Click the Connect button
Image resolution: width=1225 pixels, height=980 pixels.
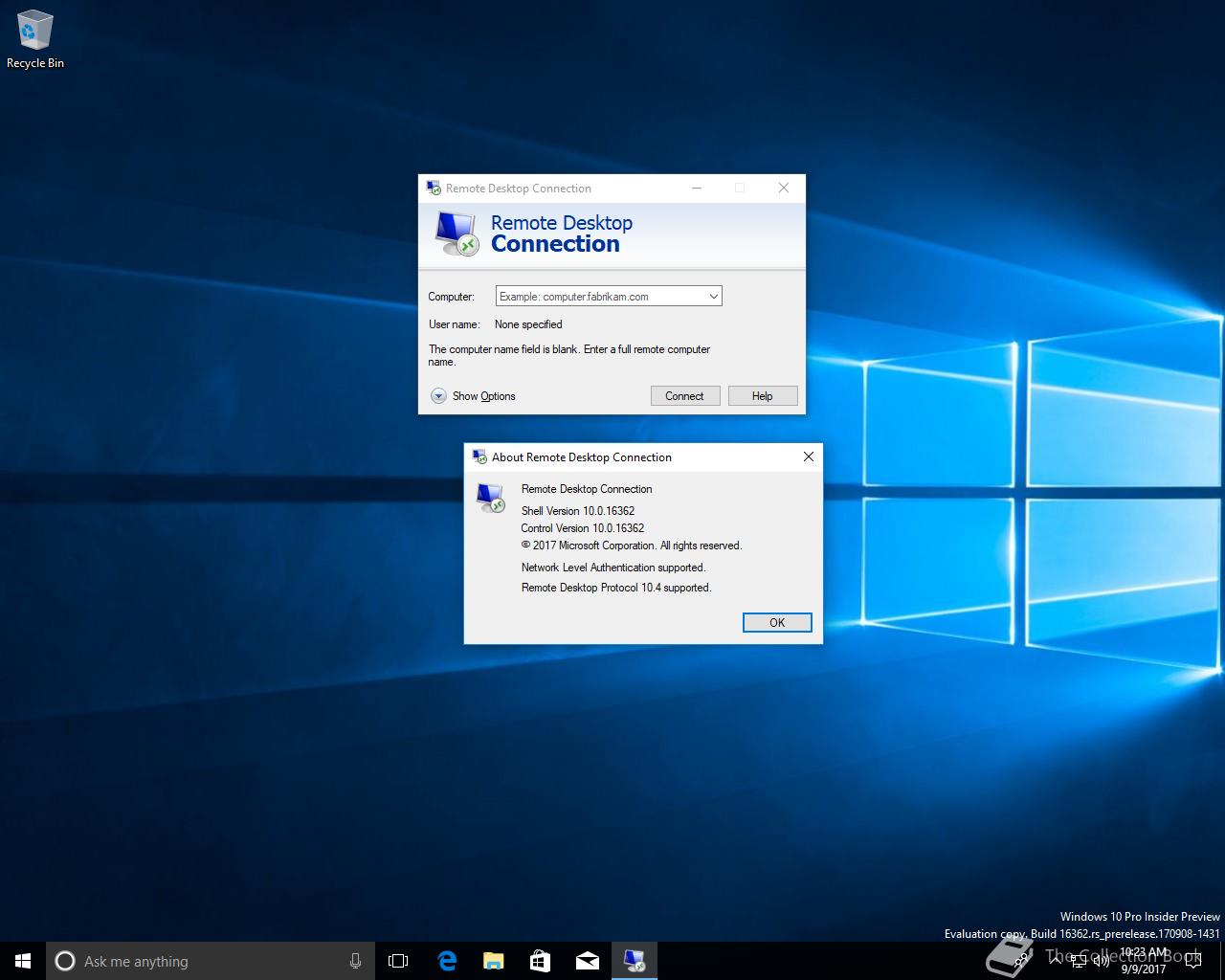point(685,396)
